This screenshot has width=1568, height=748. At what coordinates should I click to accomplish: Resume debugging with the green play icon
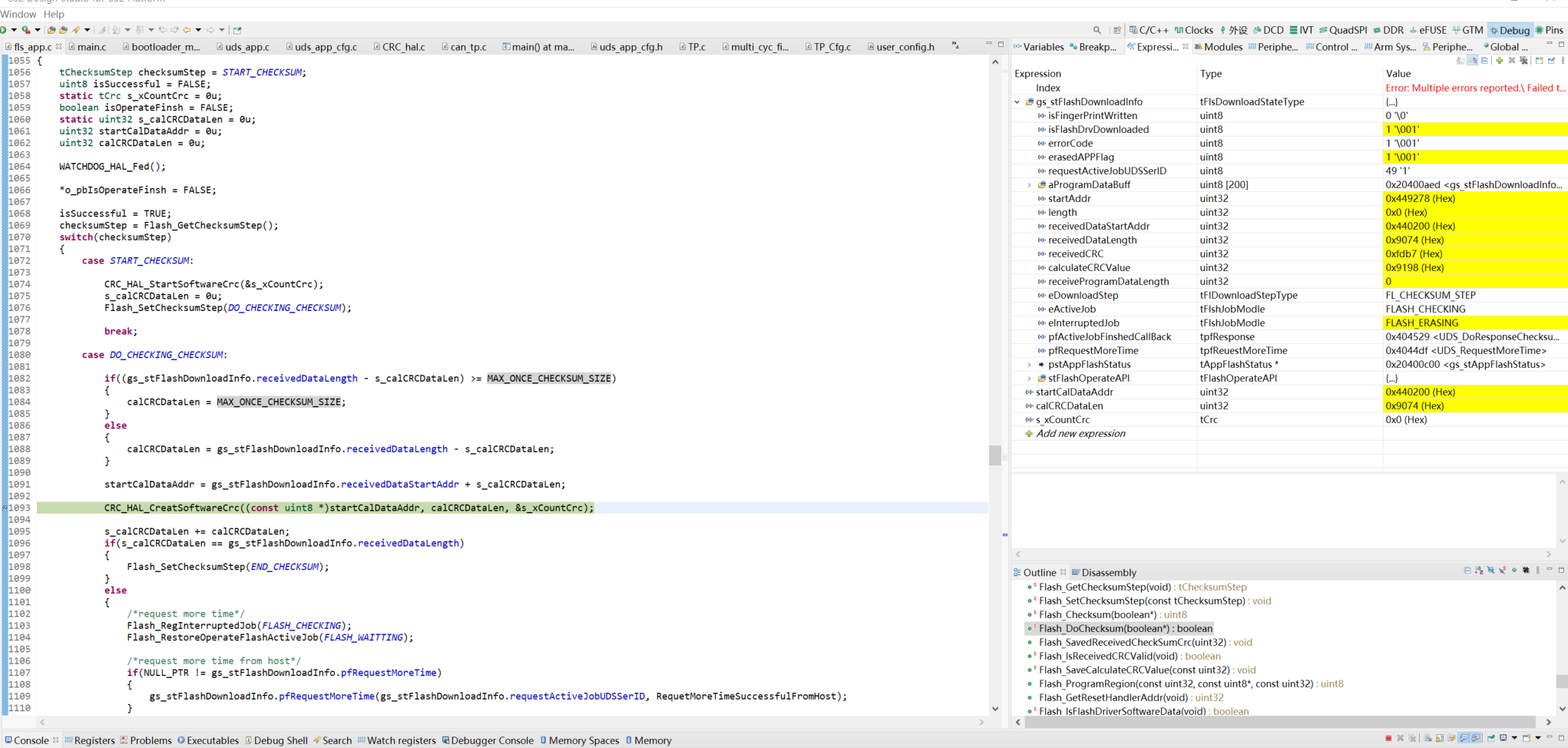click(5, 30)
